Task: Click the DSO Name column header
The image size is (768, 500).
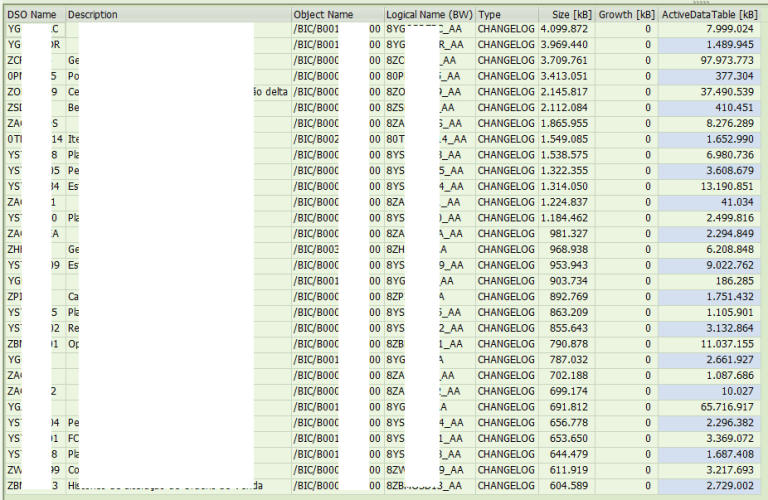Action: tap(33, 15)
